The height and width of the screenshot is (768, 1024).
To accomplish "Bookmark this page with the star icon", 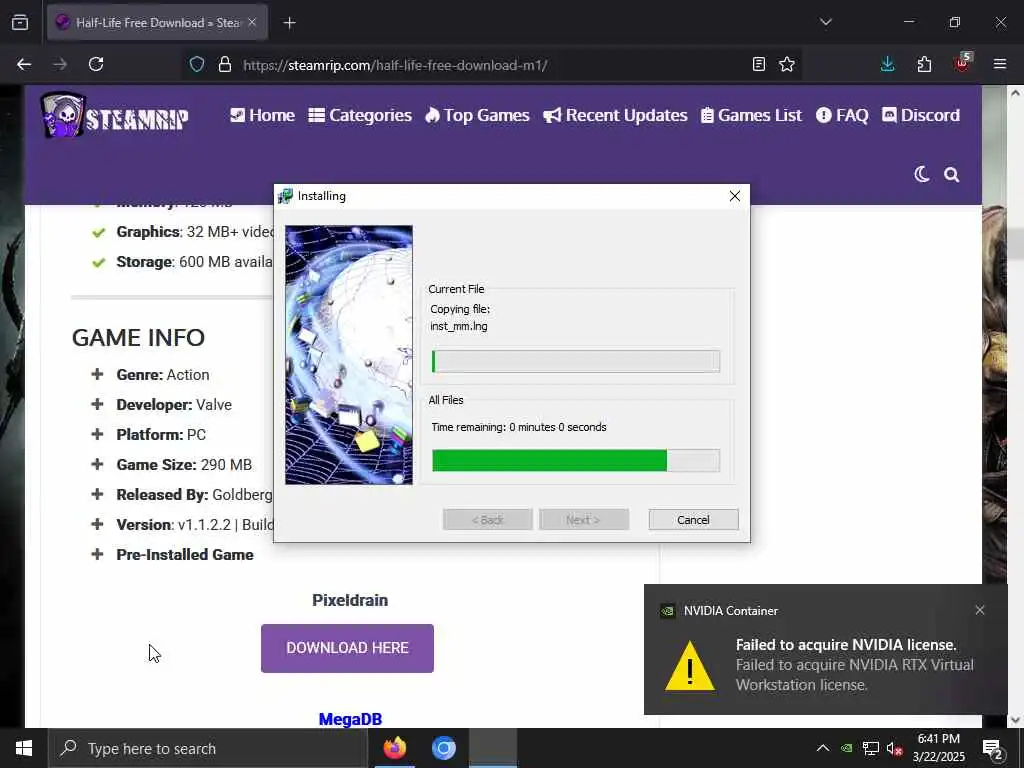I will point(787,64).
